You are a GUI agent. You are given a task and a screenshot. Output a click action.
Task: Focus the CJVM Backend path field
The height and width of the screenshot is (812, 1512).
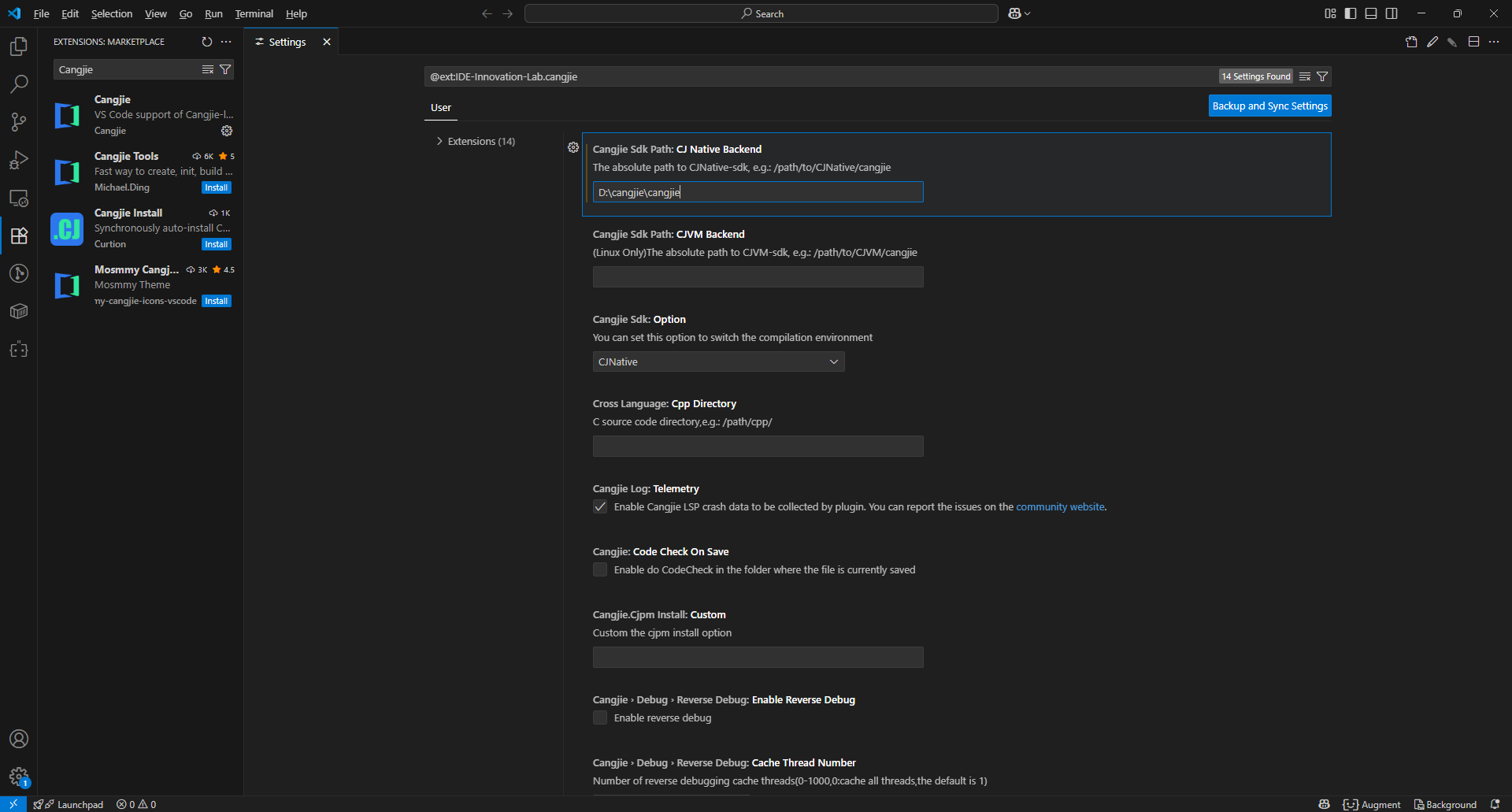click(758, 276)
